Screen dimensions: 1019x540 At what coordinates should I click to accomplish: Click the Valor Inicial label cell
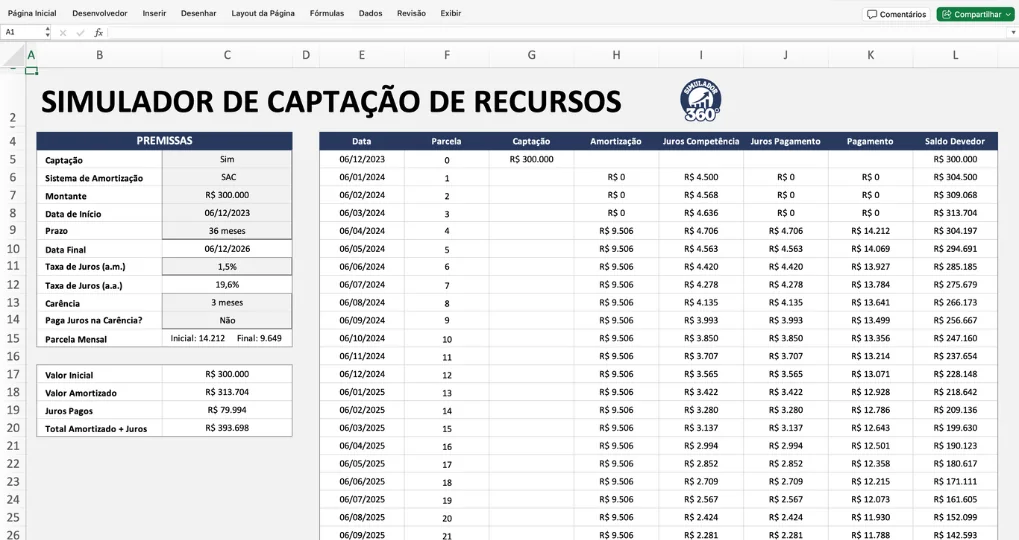(x=99, y=375)
